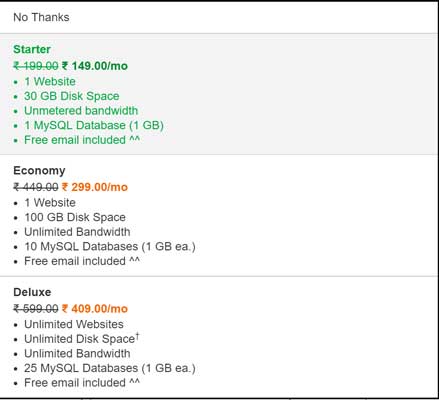Click Unmetered bandwidth in Starter plan
Image resolution: width=439 pixels, height=400 pixels.
pos(81,111)
